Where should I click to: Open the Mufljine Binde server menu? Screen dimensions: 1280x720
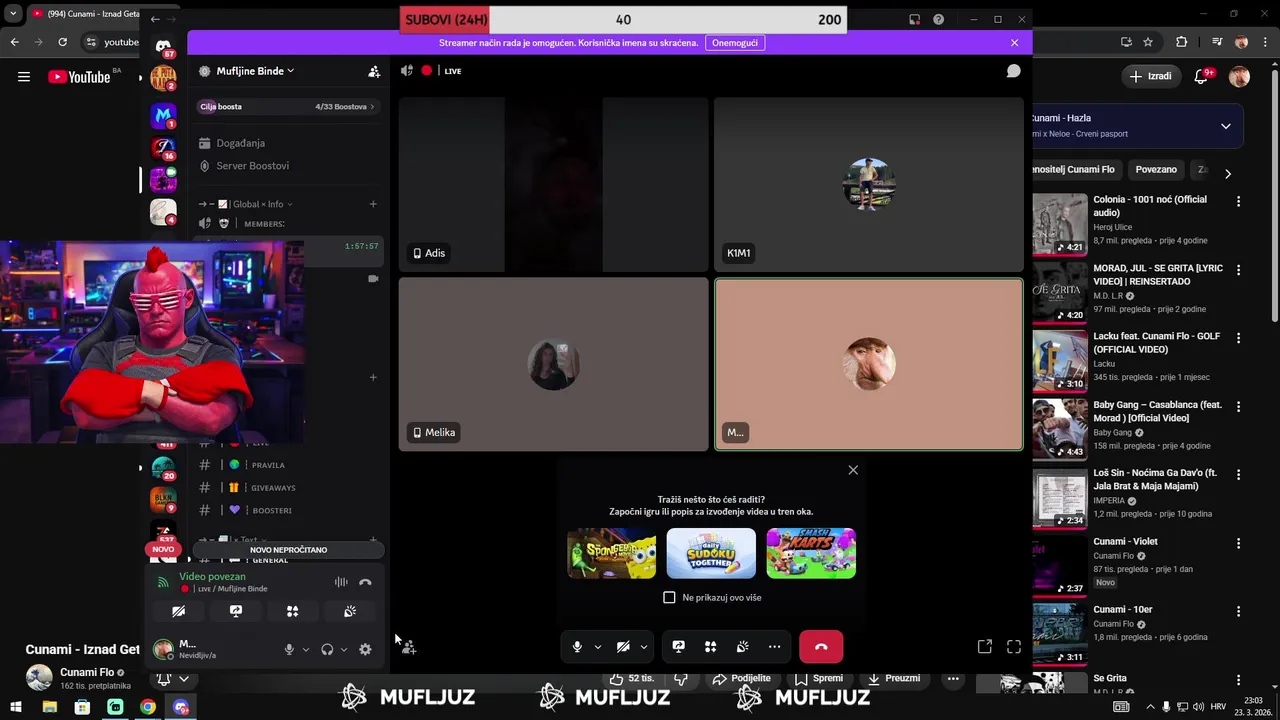256,71
